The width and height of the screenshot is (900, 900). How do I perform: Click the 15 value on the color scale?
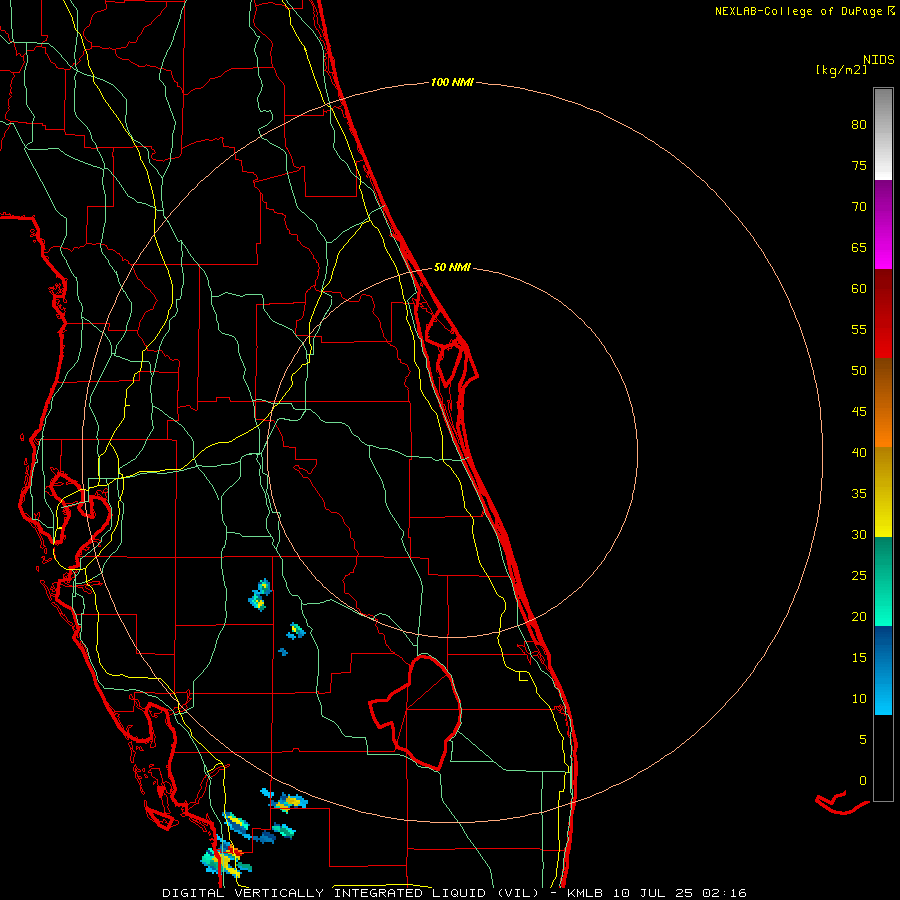pos(859,658)
